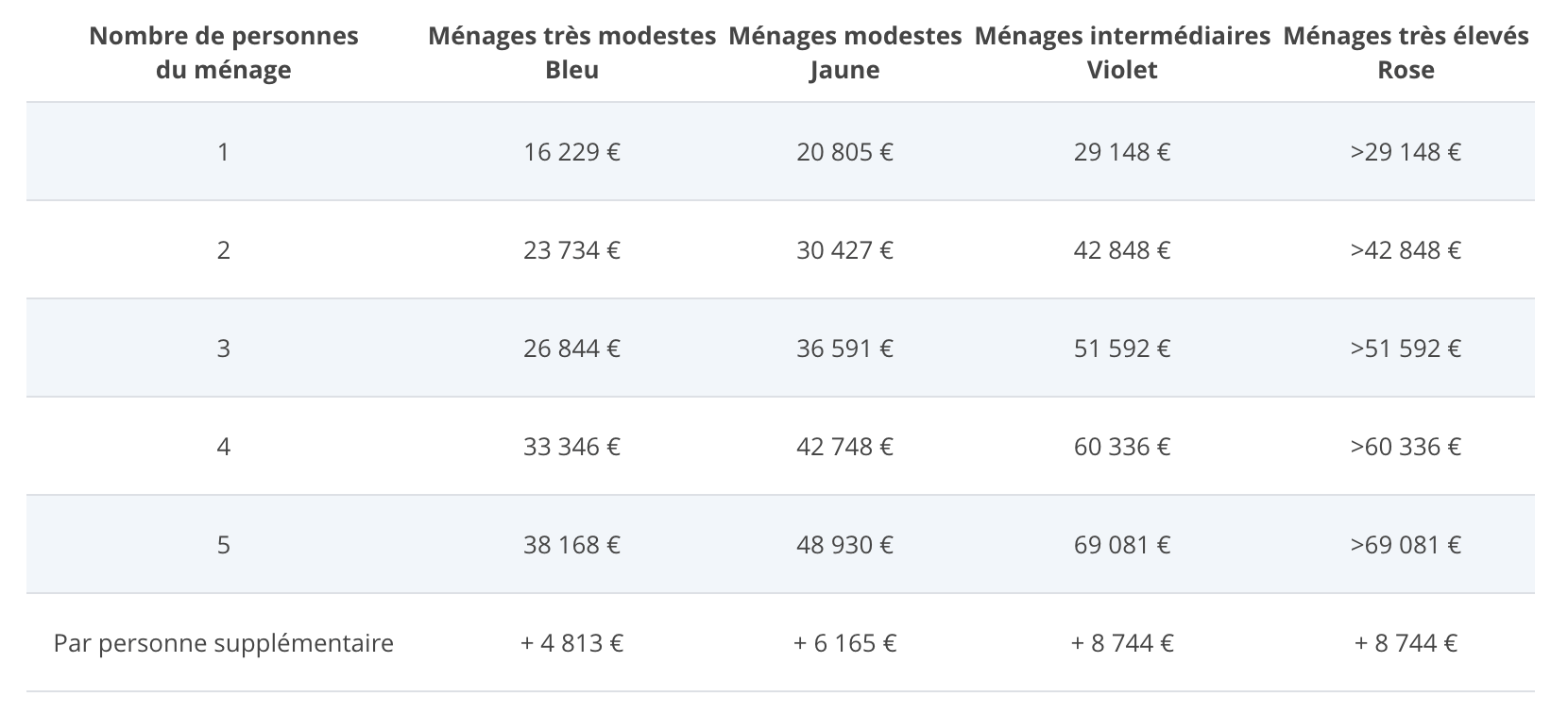Click the 'Ménages intermédiaires Violet' column header
Image resolution: width=1568 pixels, height=714 pixels.
1122,53
